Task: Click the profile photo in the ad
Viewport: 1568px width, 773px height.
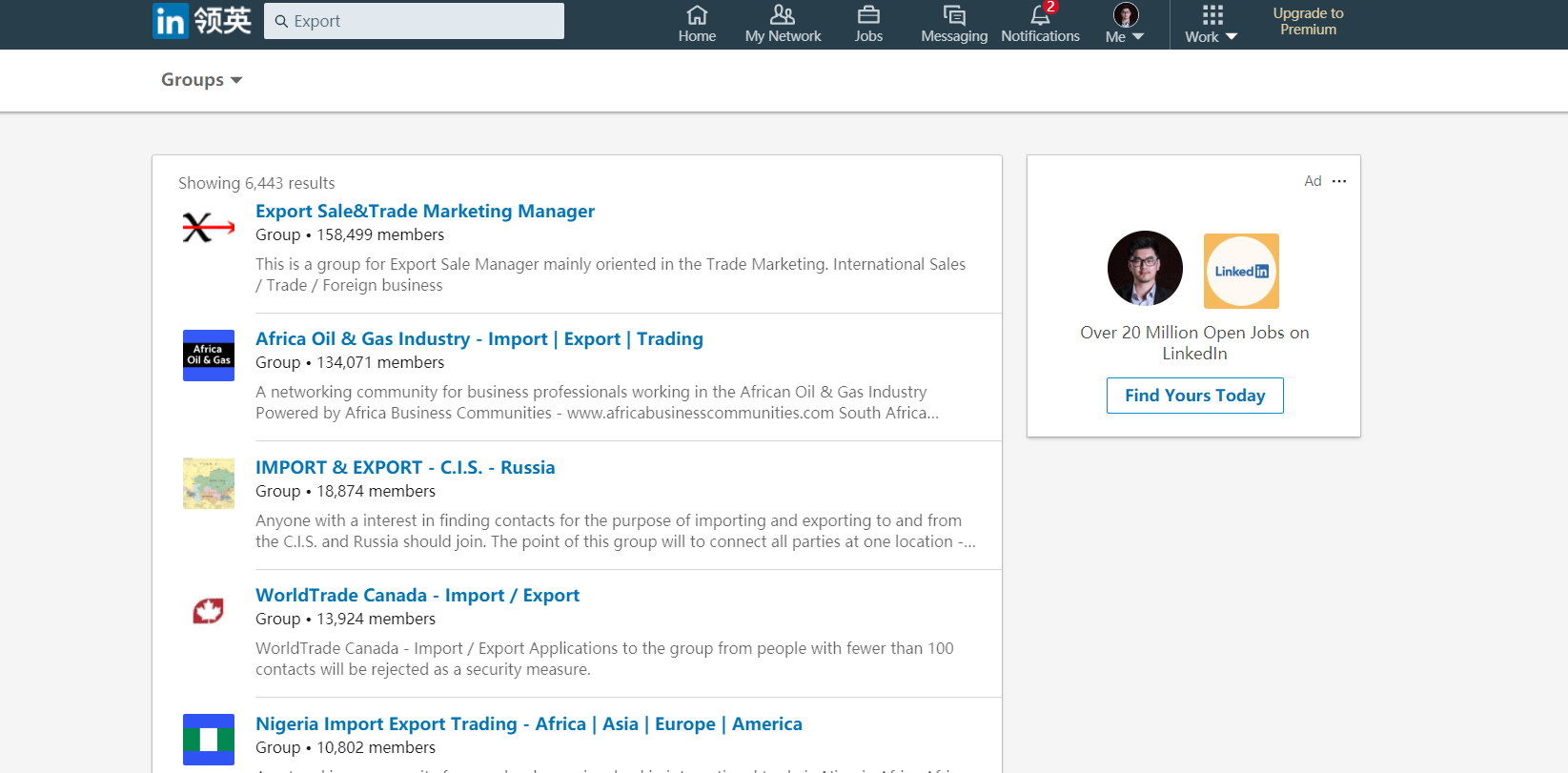Action: (x=1145, y=269)
